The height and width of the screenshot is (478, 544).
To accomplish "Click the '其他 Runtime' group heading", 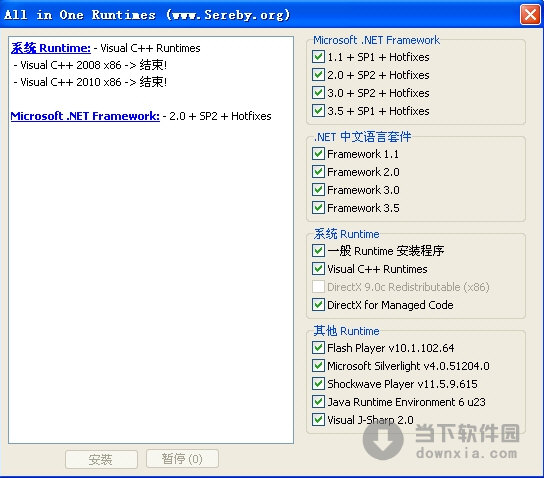I will coord(346,331).
